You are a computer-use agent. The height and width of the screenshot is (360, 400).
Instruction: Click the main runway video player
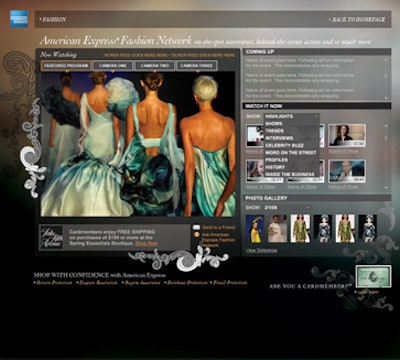tap(138, 144)
